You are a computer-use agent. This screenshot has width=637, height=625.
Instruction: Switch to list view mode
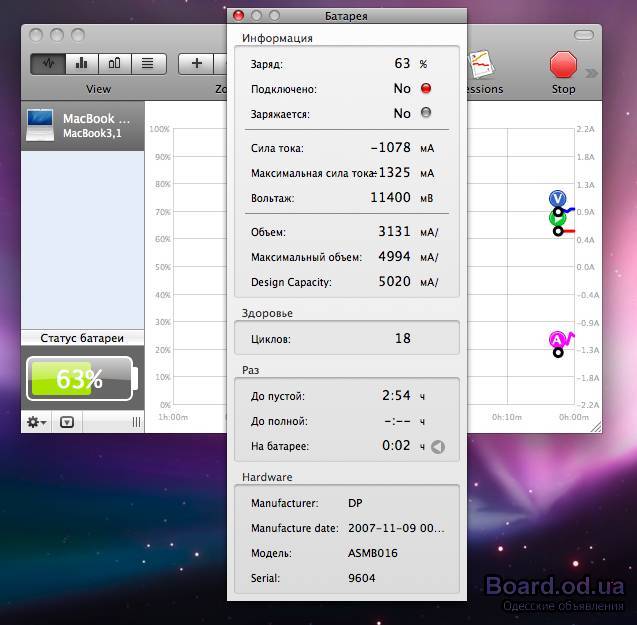(147, 64)
